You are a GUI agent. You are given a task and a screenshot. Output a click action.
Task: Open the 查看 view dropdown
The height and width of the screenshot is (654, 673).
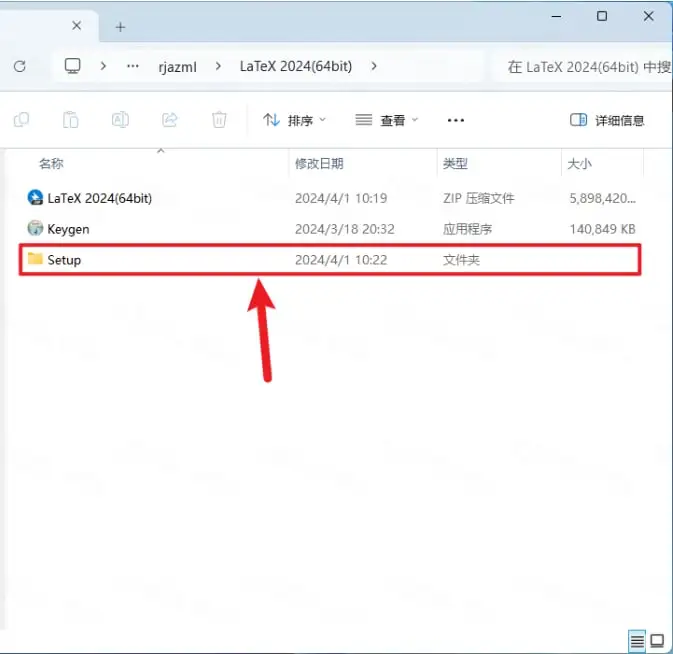(386, 120)
